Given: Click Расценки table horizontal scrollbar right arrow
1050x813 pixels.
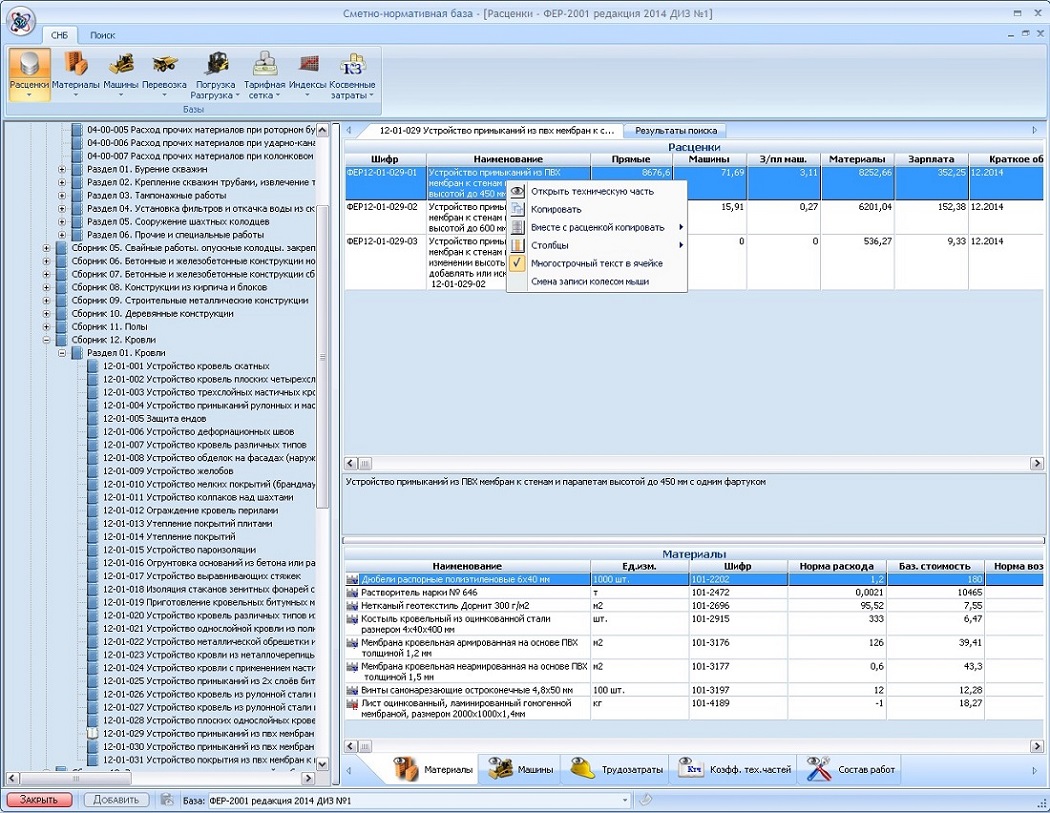Looking at the screenshot, I should (x=1037, y=463).
